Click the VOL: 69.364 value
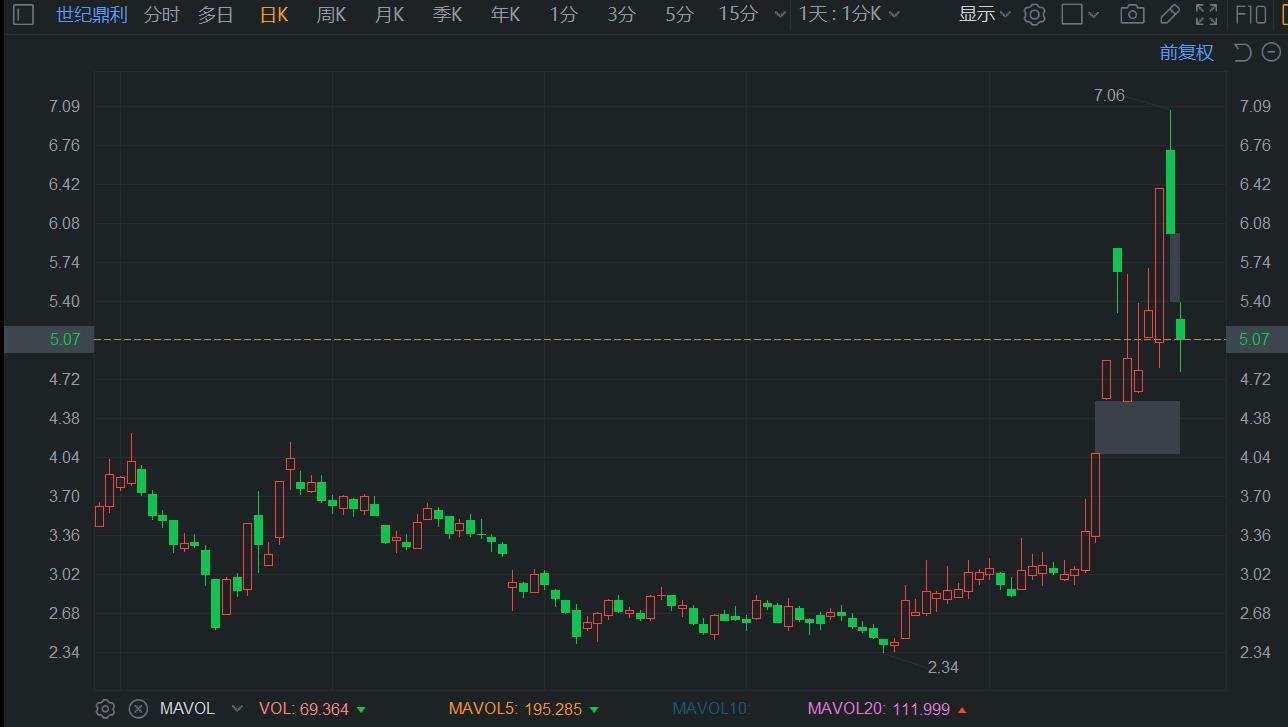This screenshot has width=1288, height=727. click(x=304, y=709)
